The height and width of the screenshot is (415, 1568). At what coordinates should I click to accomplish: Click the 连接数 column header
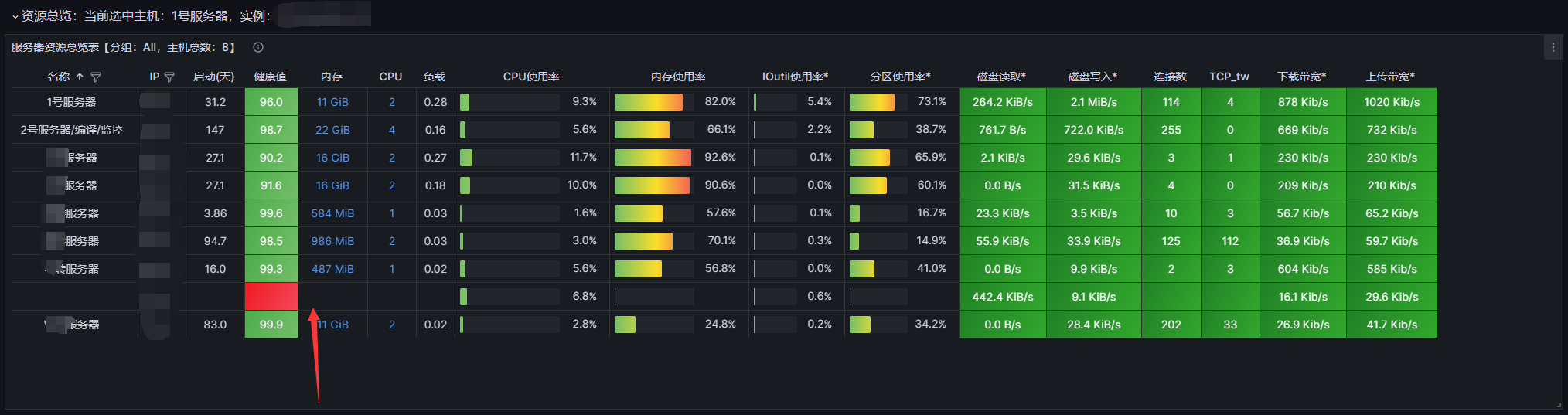pyautogui.click(x=1170, y=77)
